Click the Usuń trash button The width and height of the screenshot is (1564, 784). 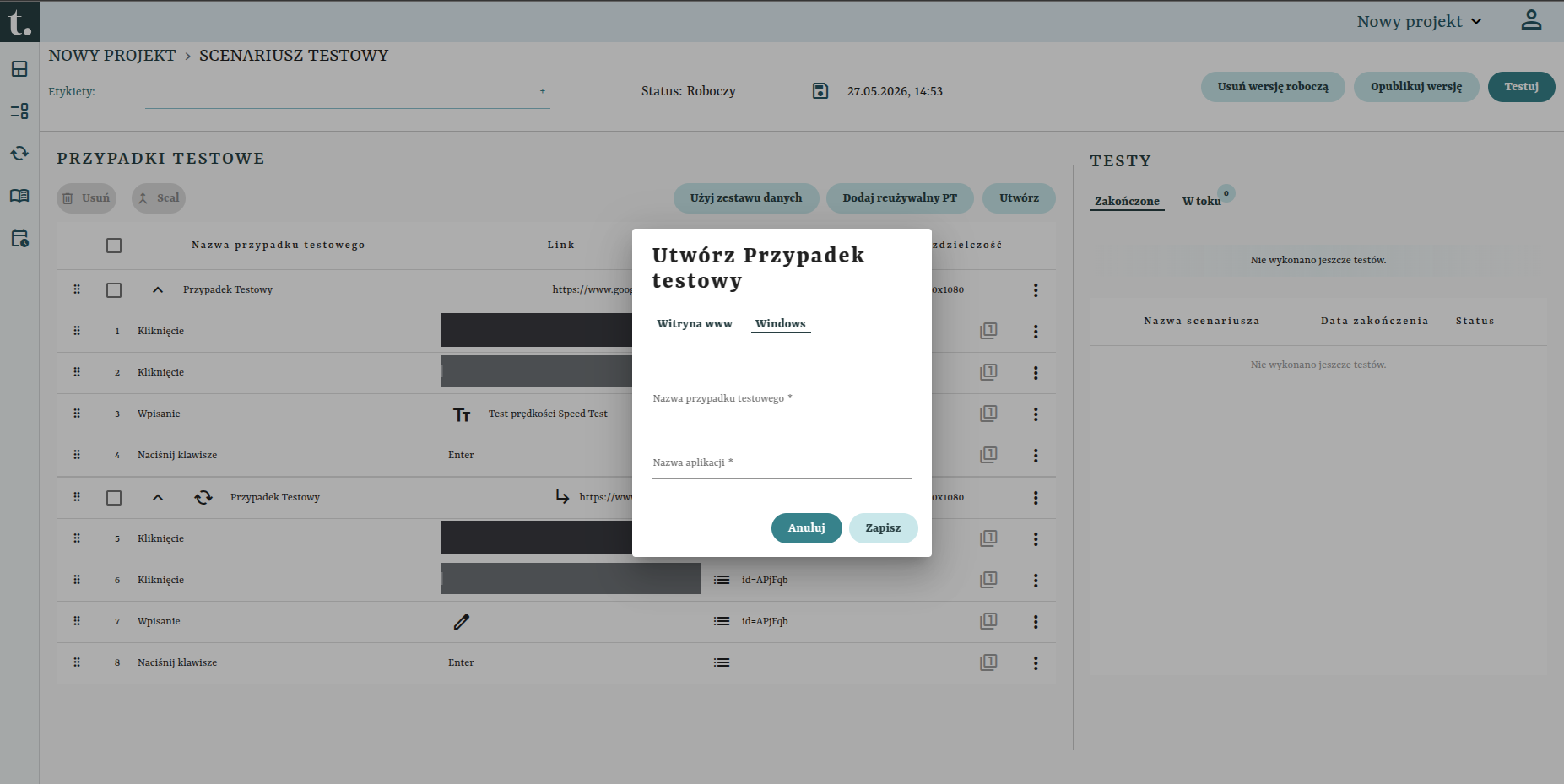tap(86, 198)
